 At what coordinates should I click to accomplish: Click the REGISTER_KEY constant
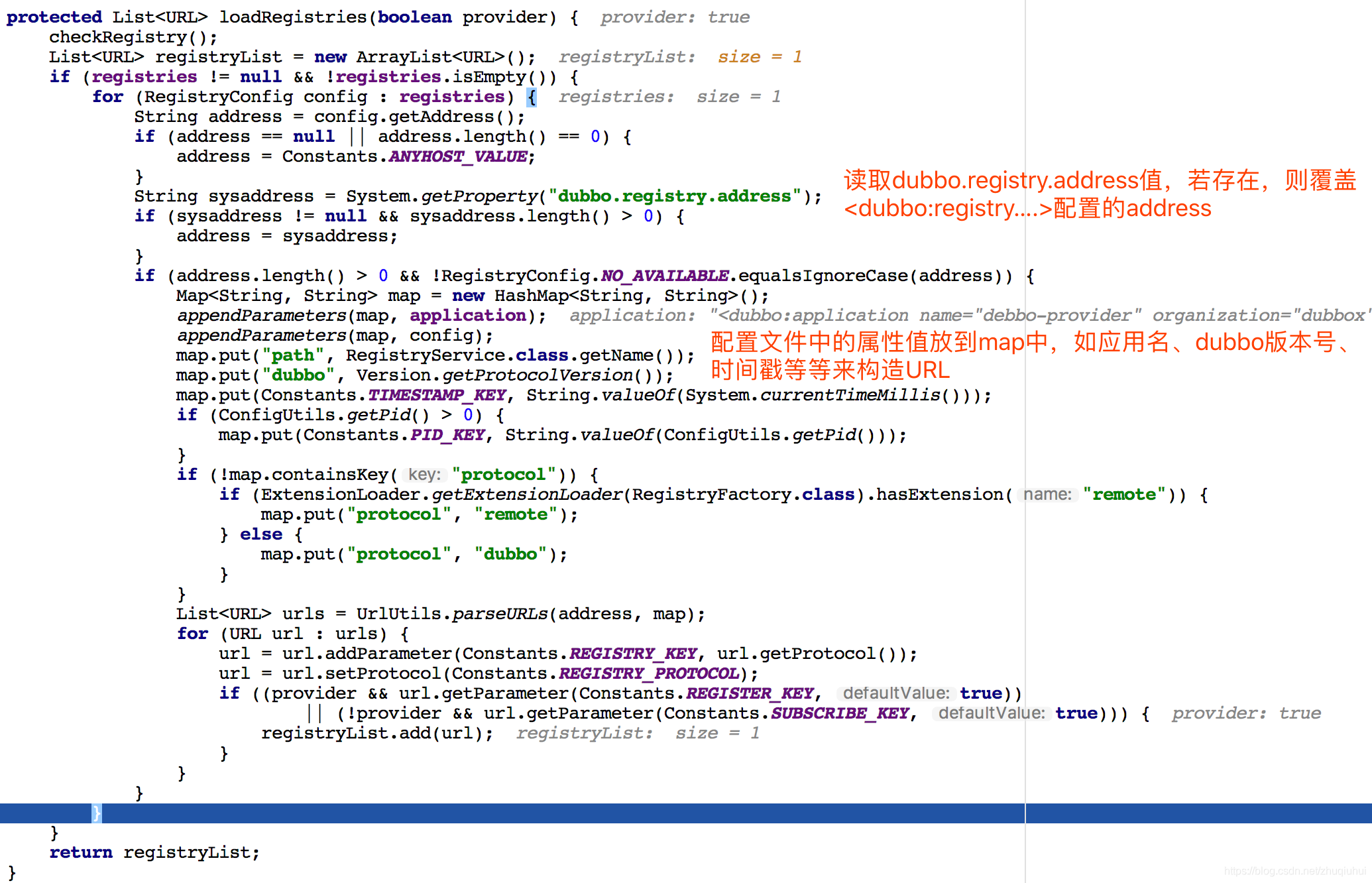click(750, 693)
